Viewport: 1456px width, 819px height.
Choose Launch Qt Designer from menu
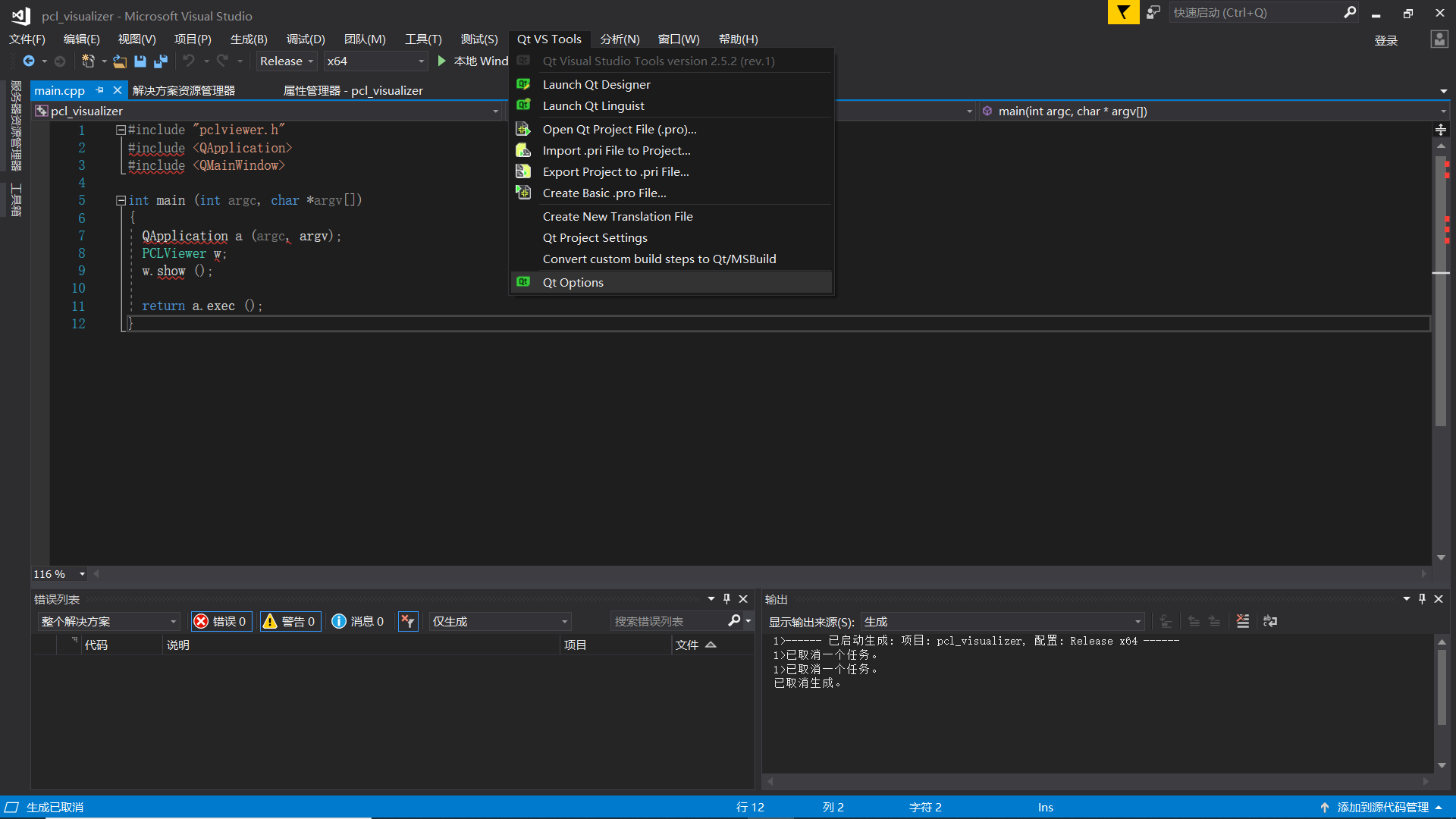coord(596,84)
